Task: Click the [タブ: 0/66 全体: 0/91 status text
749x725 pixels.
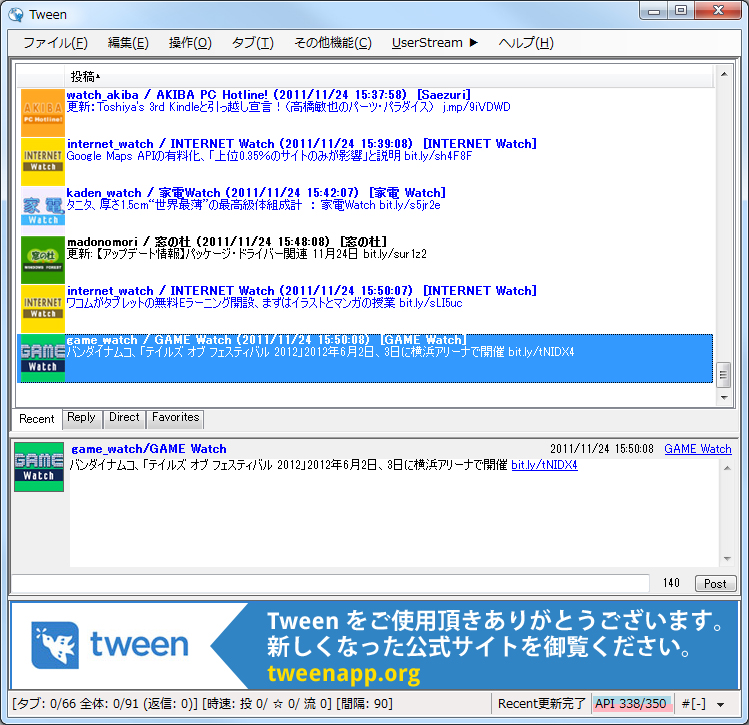Action: (202, 704)
